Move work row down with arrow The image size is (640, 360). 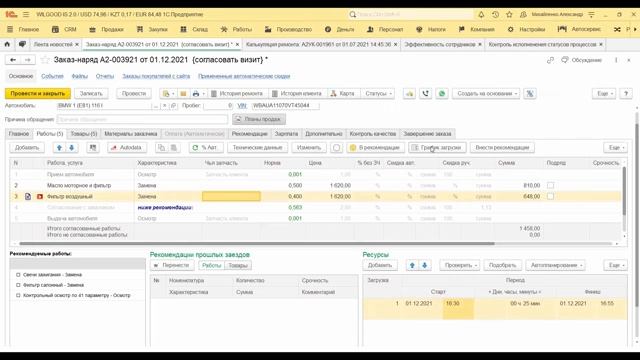71,147
